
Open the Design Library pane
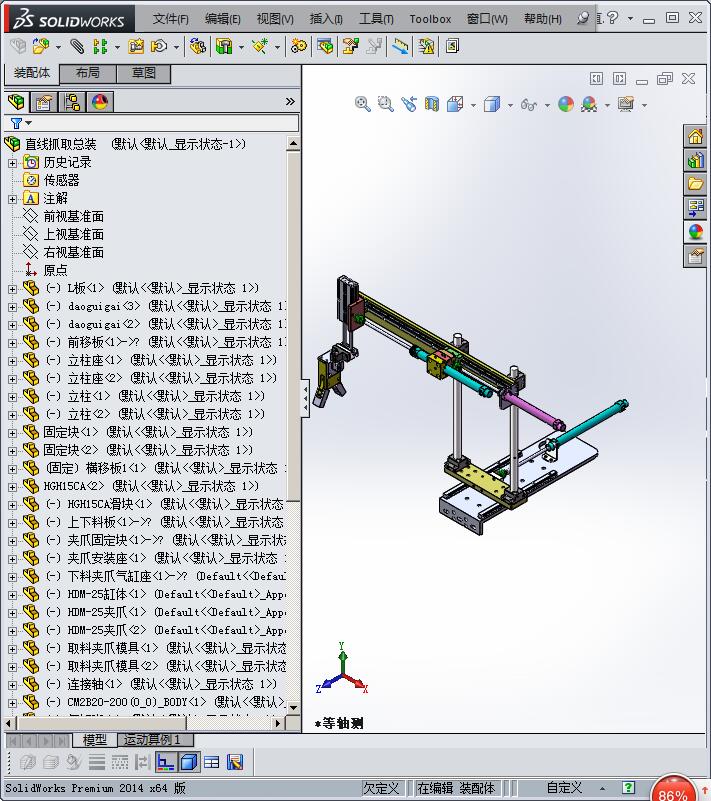(695, 160)
